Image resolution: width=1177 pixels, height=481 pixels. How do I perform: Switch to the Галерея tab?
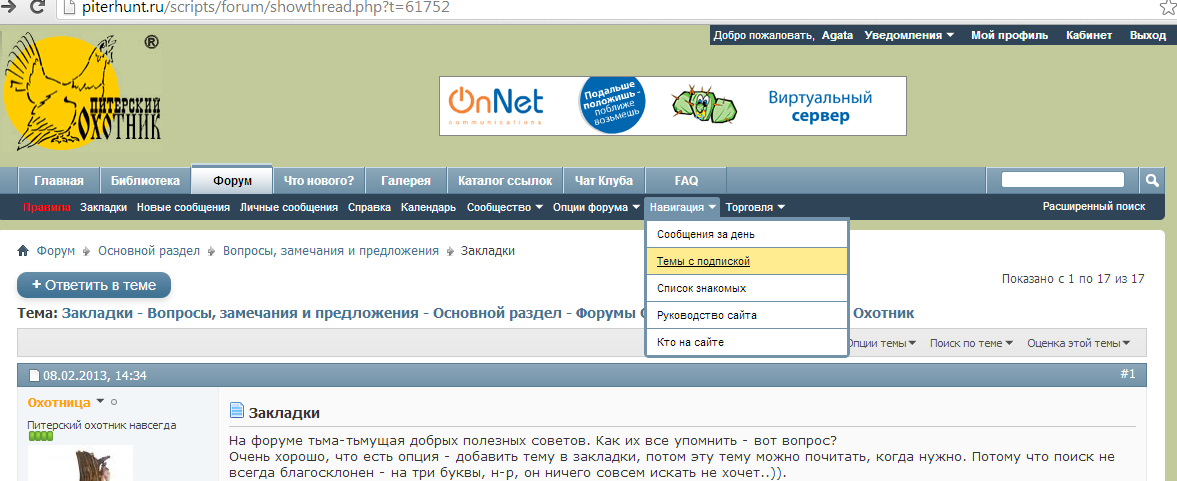[405, 181]
